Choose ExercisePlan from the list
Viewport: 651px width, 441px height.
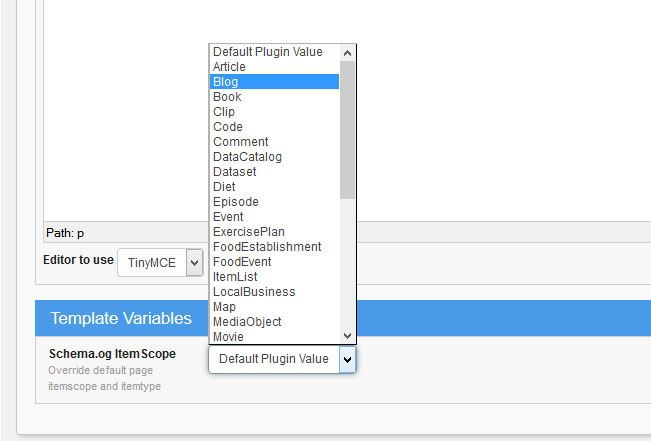pyautogui.click(x=274, y=232)
